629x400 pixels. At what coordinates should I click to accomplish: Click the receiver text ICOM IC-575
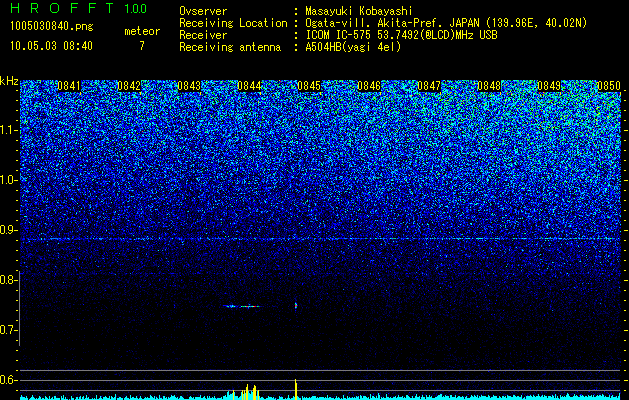click(339, 35)
